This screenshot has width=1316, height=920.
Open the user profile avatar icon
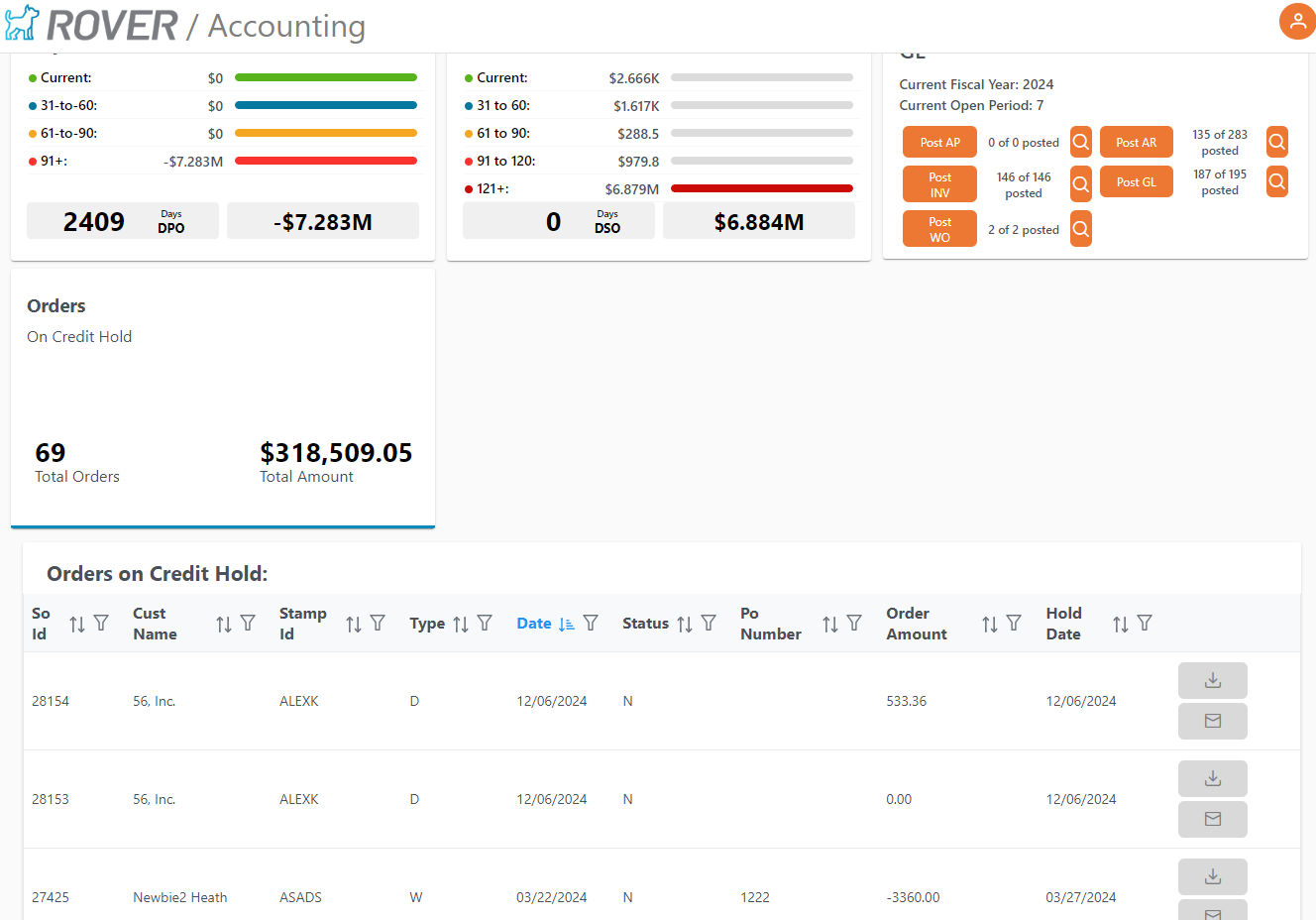click(1297, 21)
